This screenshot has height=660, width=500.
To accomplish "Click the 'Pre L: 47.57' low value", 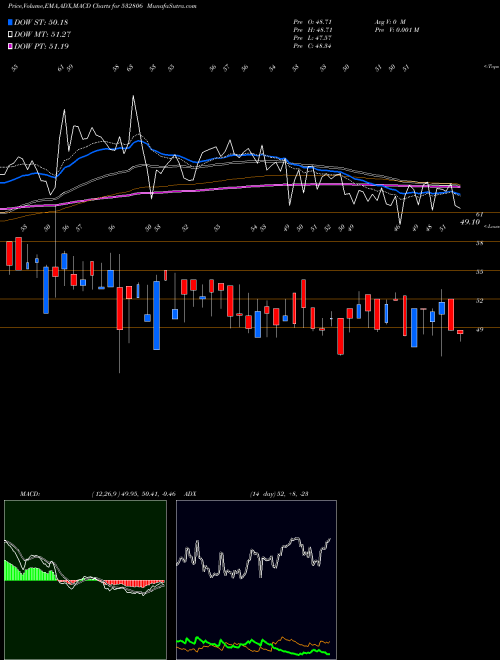I will (313, 38).
